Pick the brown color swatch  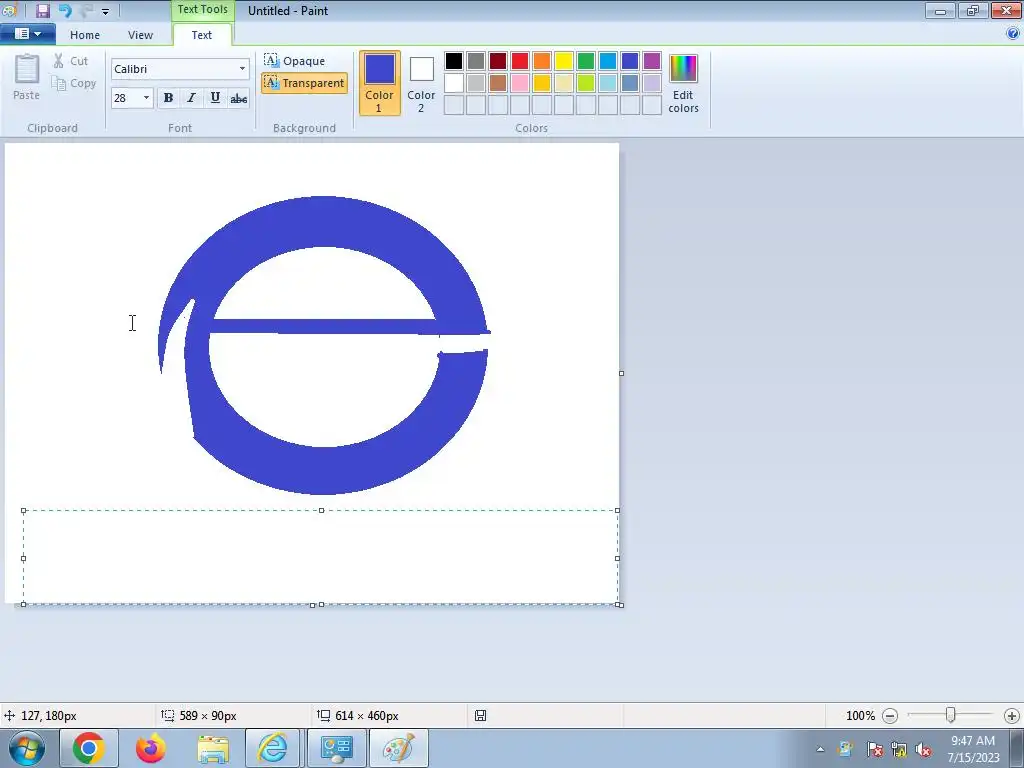tap(498, 83)
